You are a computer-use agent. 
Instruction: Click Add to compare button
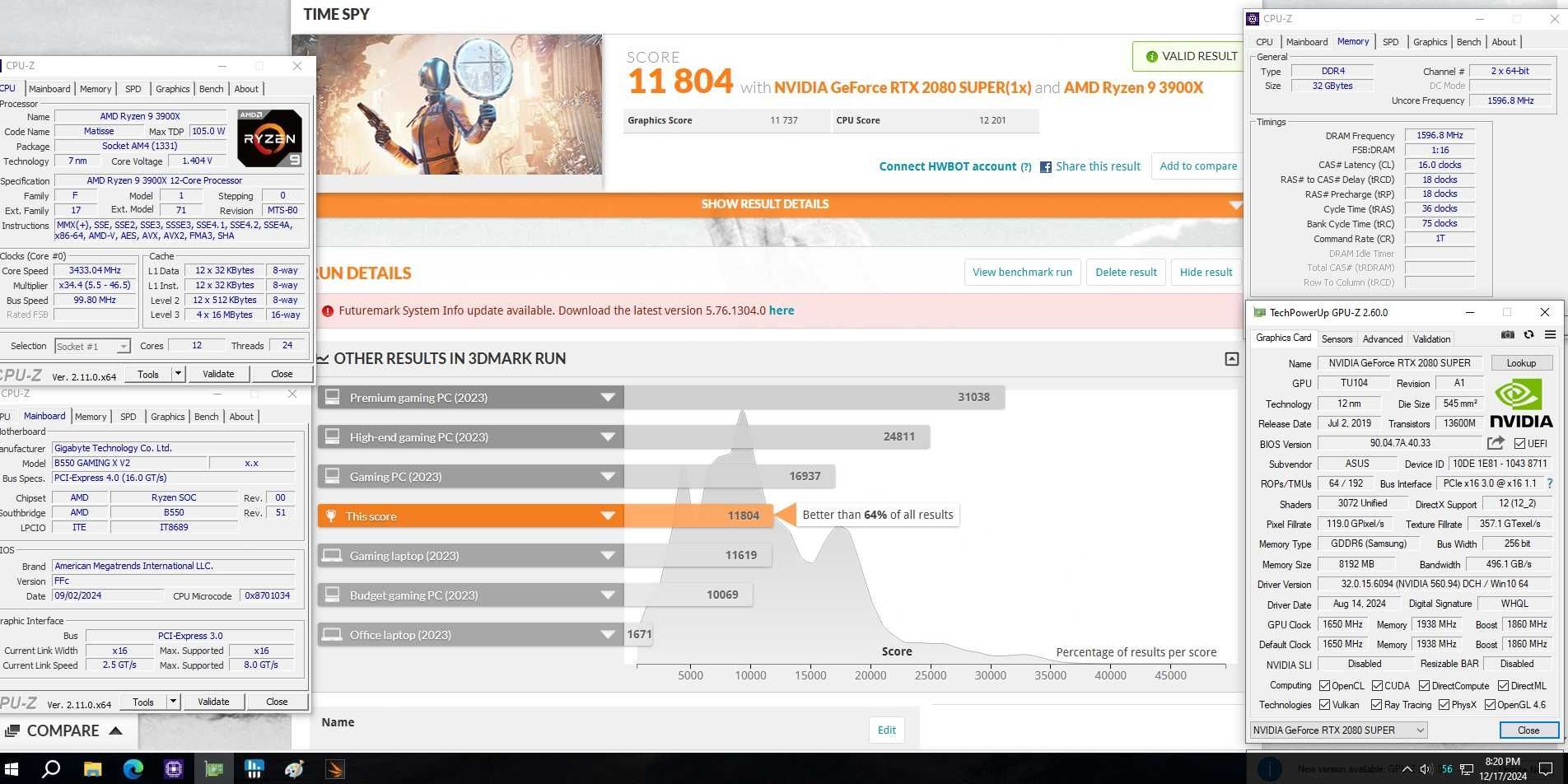point(1197,166)
